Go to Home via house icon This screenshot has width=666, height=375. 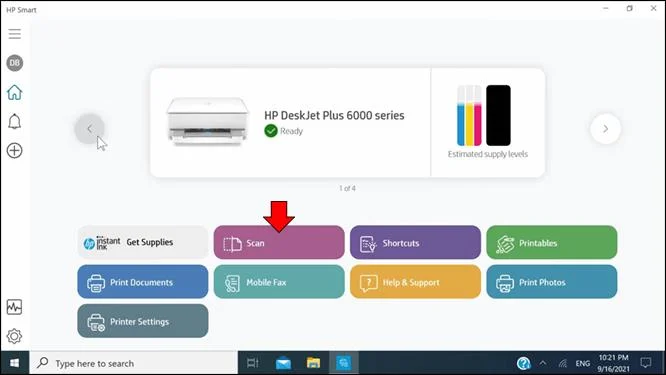click(14, 92)
